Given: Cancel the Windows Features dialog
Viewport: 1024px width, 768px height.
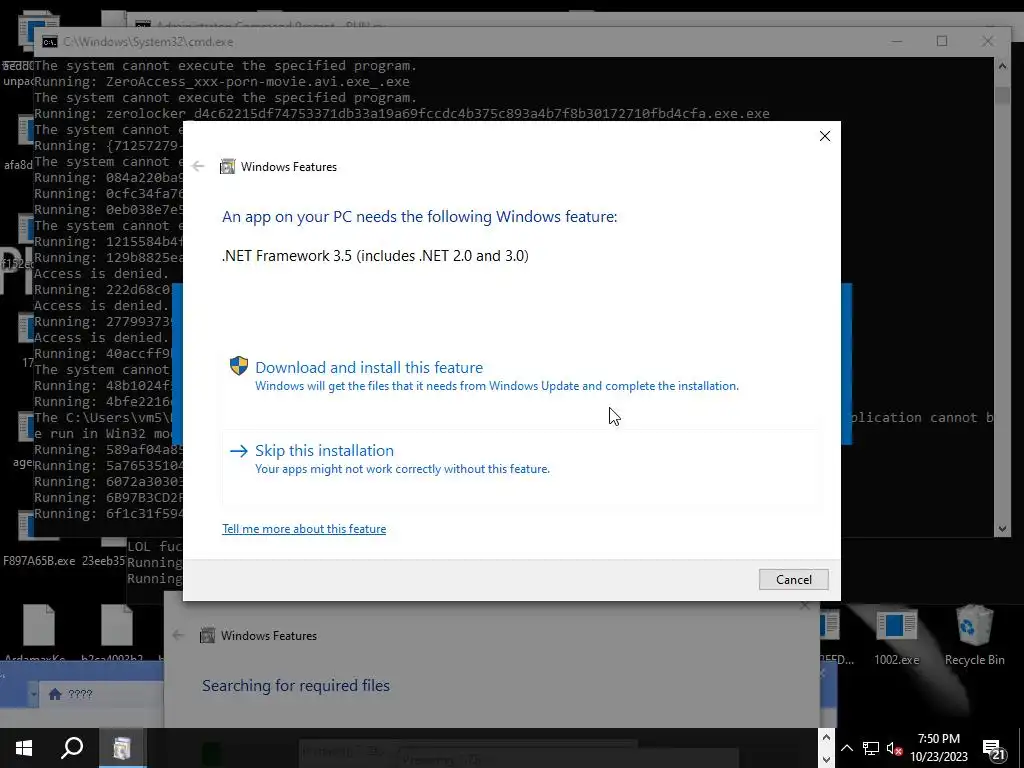Looking at the screenshot, I should 793,579.
